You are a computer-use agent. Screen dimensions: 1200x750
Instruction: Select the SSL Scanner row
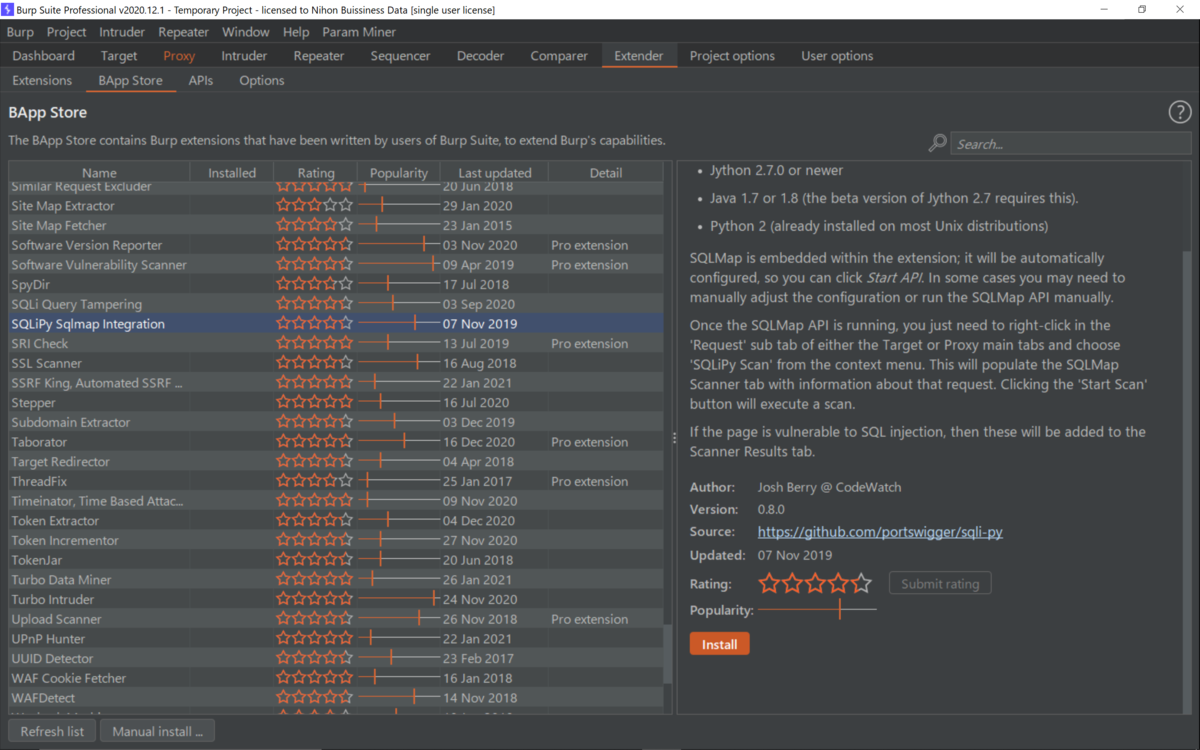point(336,363)
